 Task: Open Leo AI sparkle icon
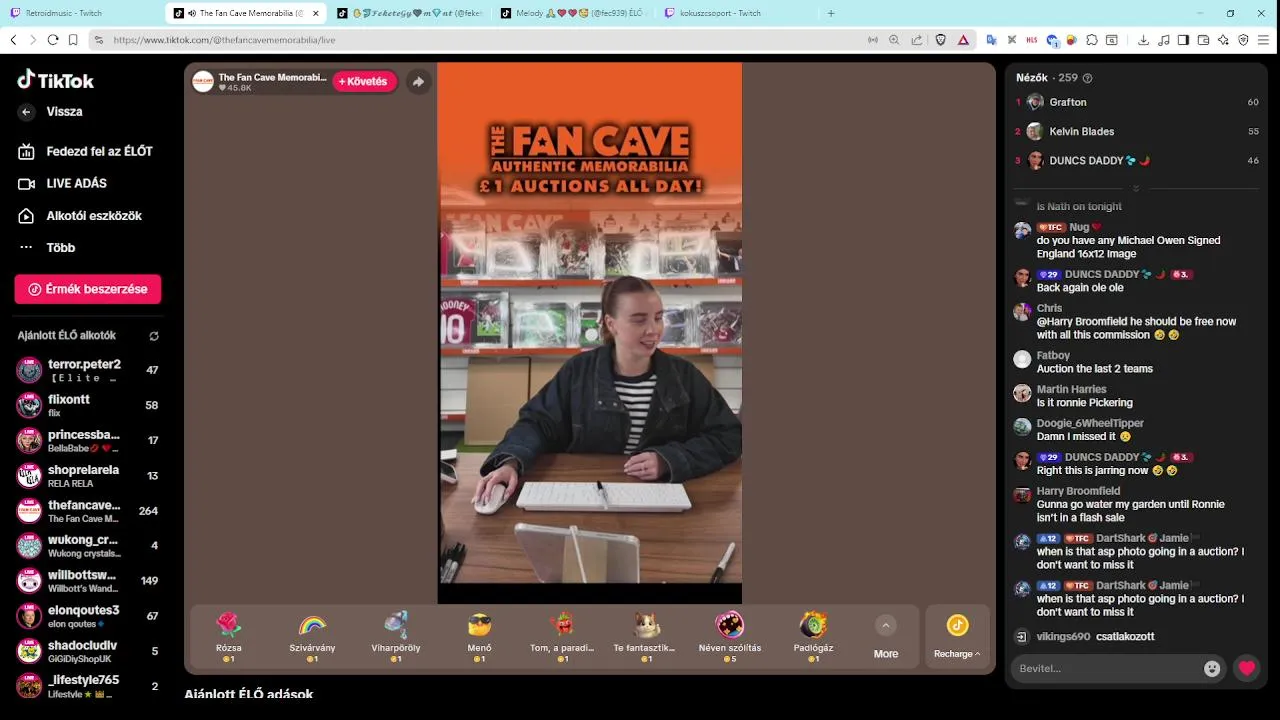[x=1223, y=40]
